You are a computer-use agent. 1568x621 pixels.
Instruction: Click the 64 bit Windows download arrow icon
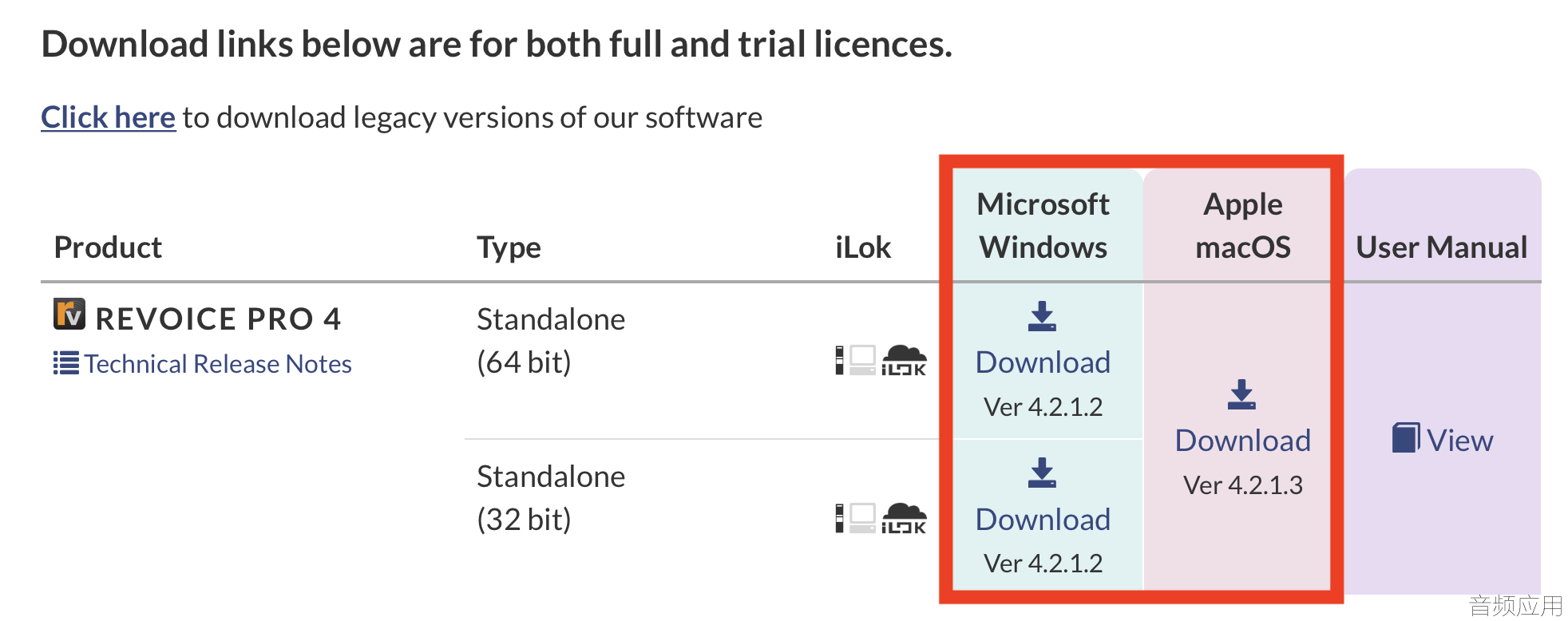click(1042, 316)
